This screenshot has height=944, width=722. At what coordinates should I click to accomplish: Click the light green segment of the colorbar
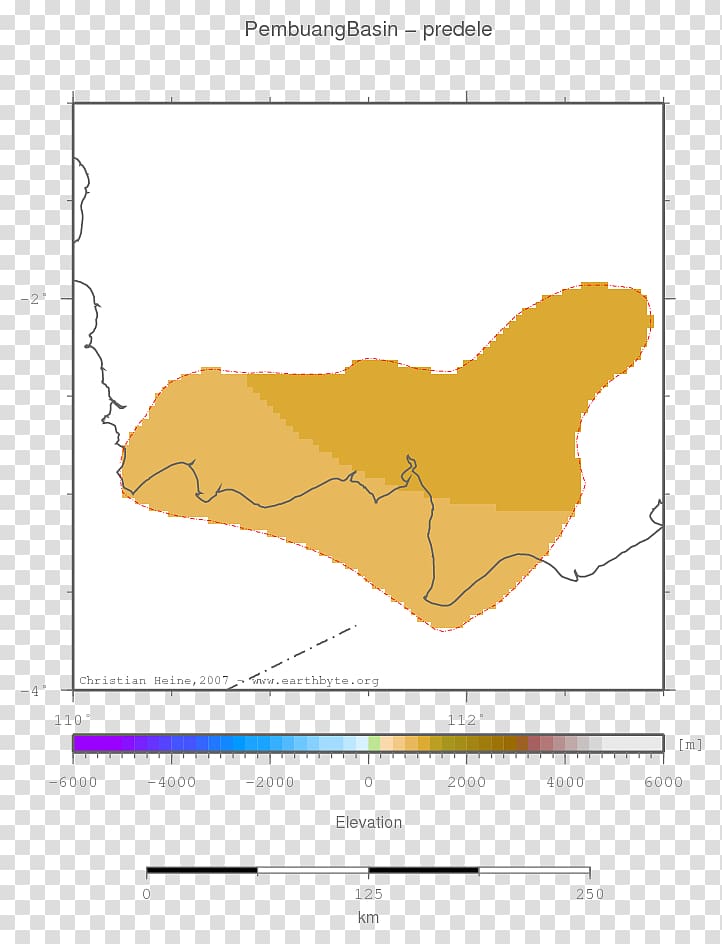click(x=375, y=744)
